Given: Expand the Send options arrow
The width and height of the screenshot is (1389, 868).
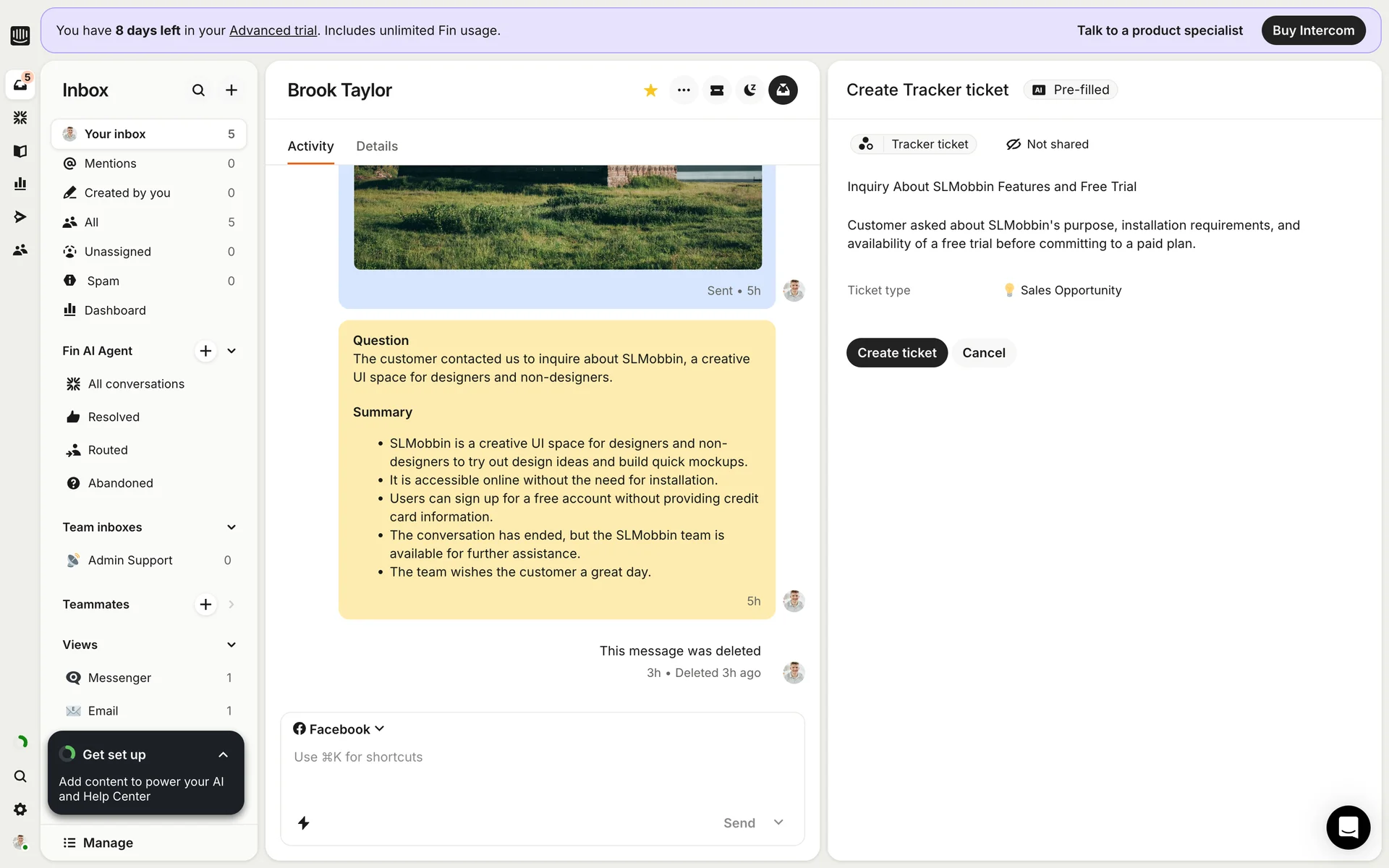Looking at the screenshot, I should coord(778,822).
